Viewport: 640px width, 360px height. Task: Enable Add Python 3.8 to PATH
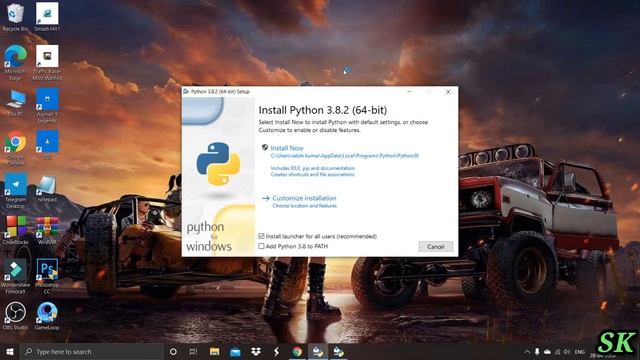point(261,246)
